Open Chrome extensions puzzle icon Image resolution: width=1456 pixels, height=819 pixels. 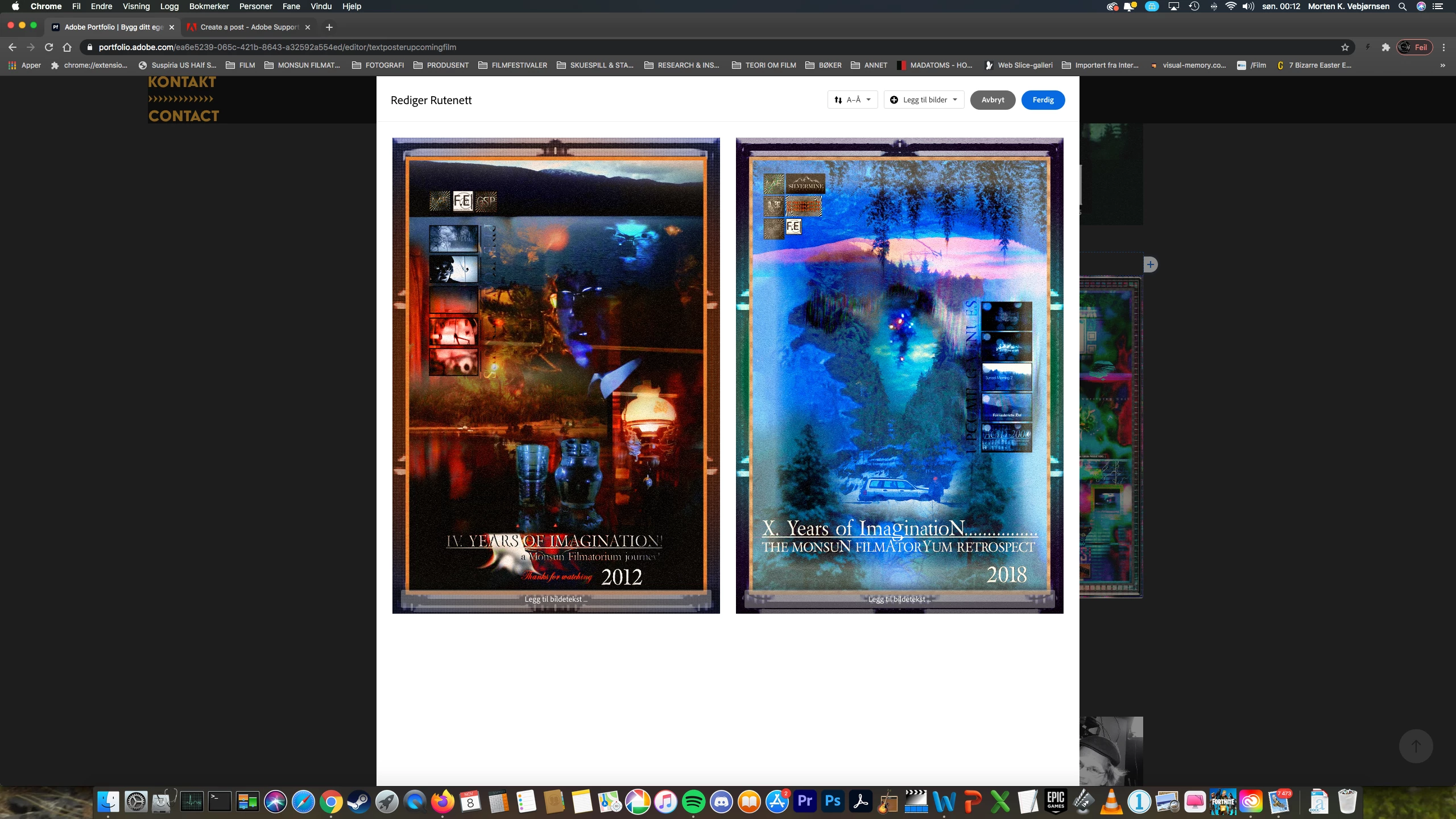tap(1385, 47)
